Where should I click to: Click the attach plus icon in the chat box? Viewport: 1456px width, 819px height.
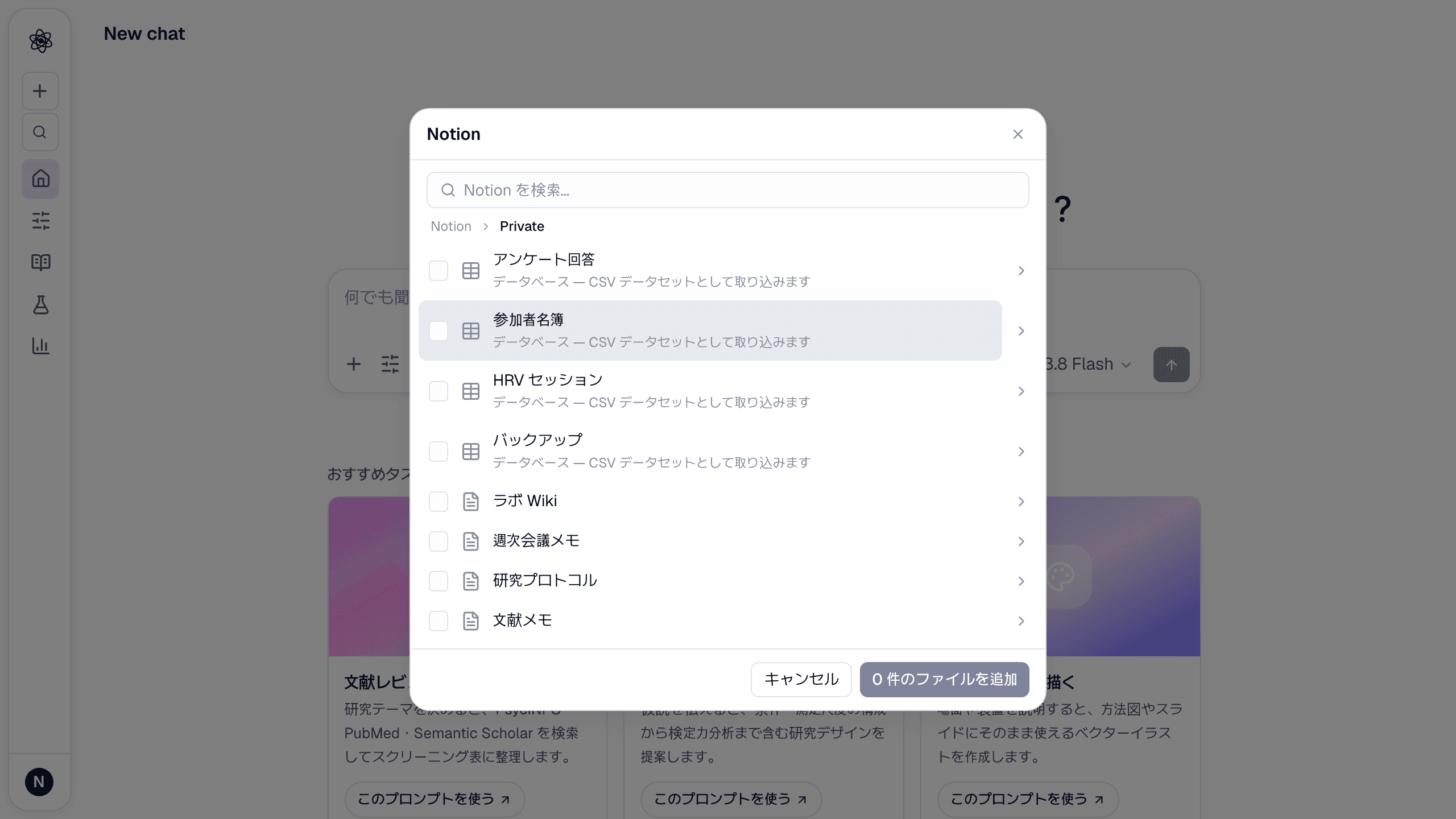(x=354, y=364)
